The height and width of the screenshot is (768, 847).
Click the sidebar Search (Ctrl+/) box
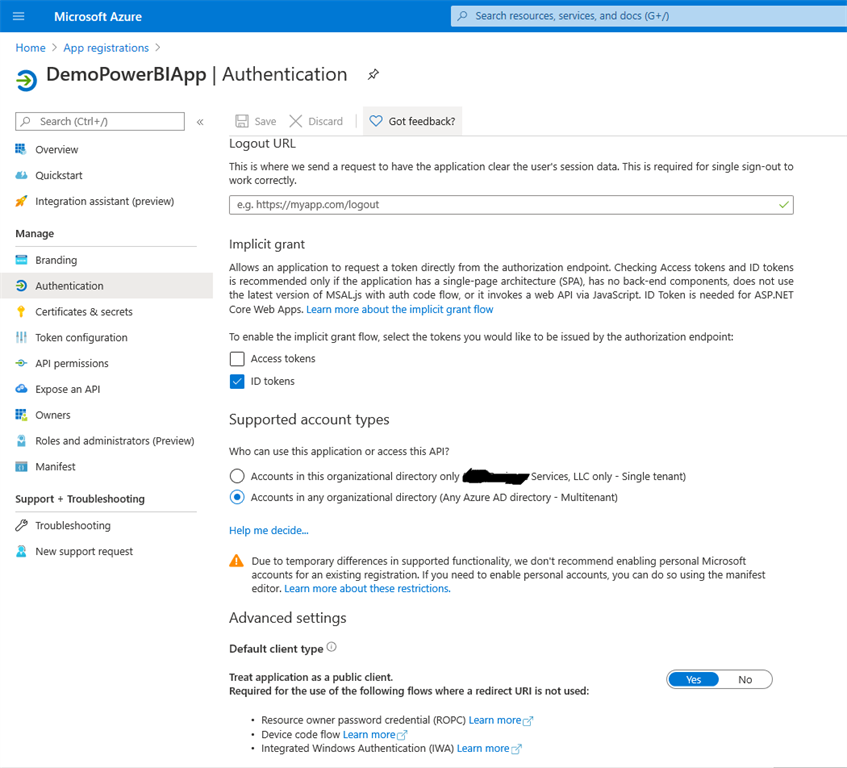(x=100, y=122)
